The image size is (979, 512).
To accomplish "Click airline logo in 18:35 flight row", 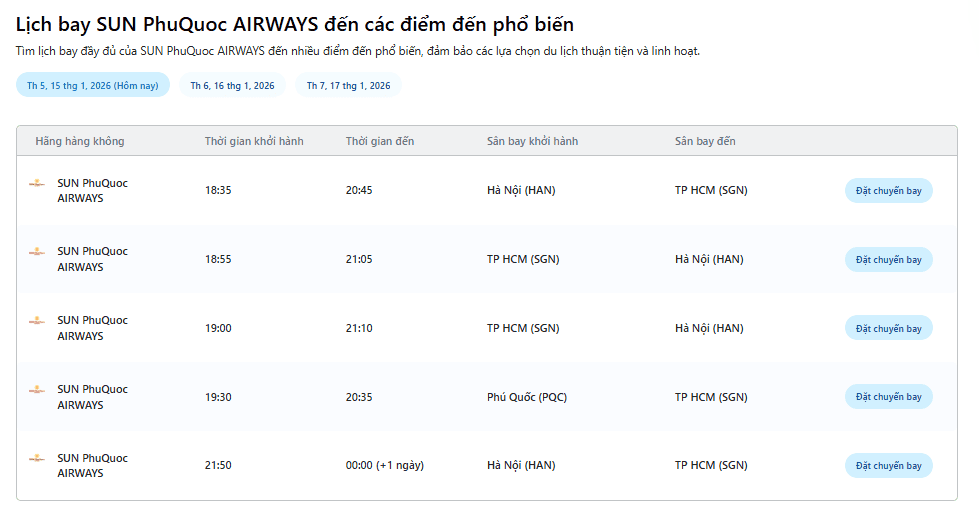I will coord(37,183).
